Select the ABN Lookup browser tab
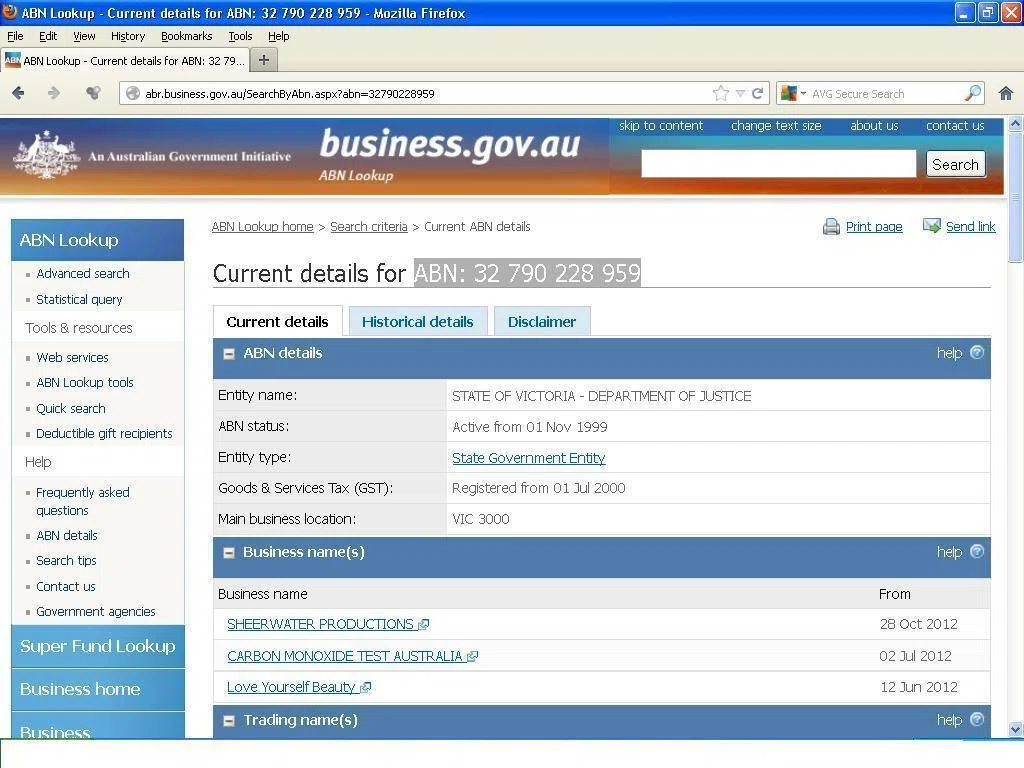Screen dimensions: 1024x768 (x=125, y=61)
